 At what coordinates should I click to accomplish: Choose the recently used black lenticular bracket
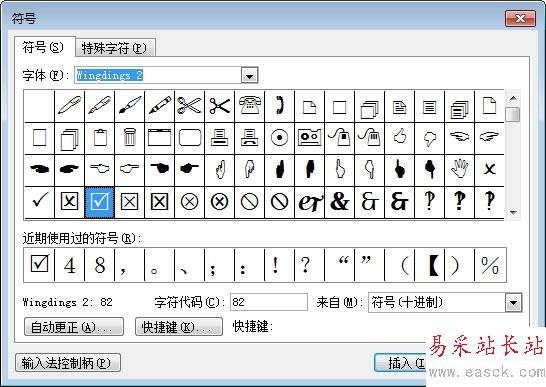coord(429,265)
